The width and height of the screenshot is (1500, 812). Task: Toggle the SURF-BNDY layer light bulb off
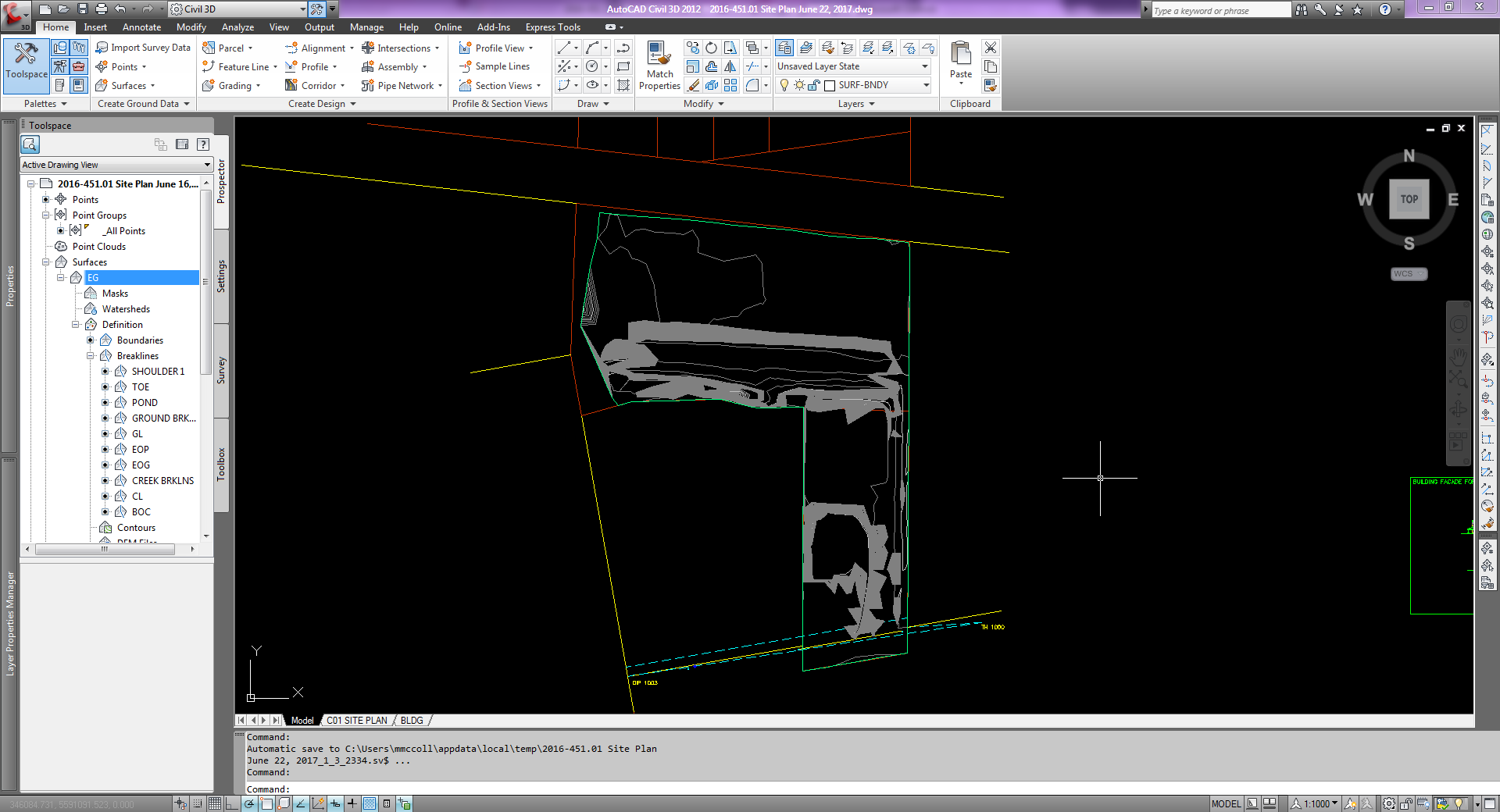click(x=784, y=86)
